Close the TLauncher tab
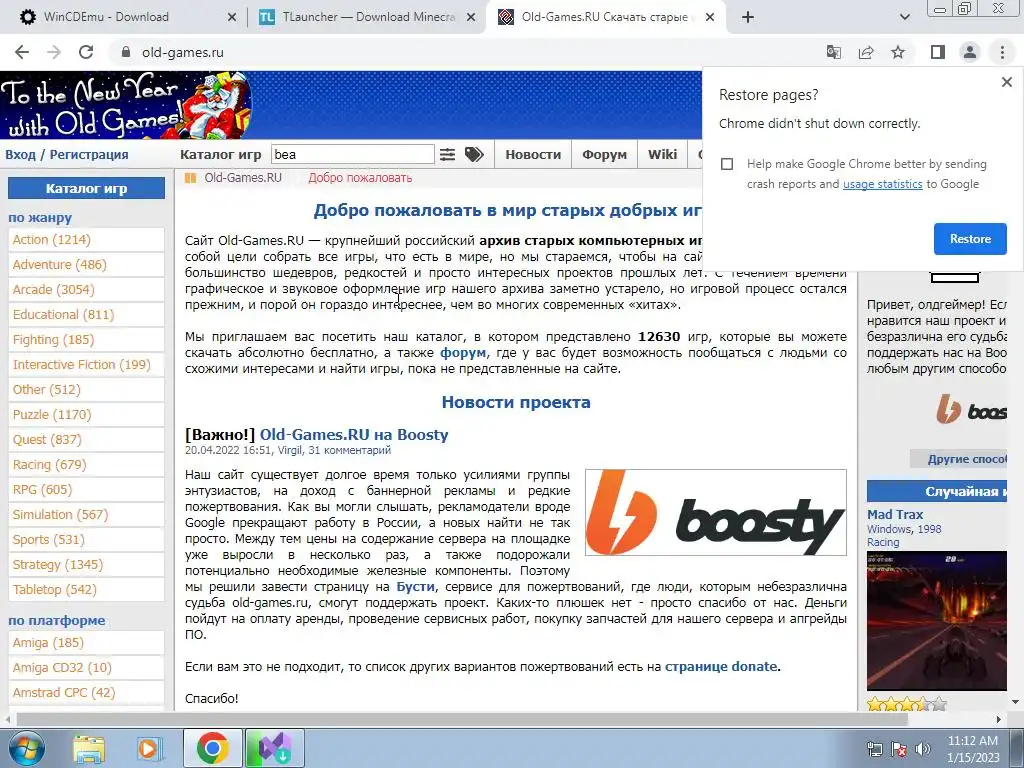The height and width of the screenshot is (768, 1024). 471,18
